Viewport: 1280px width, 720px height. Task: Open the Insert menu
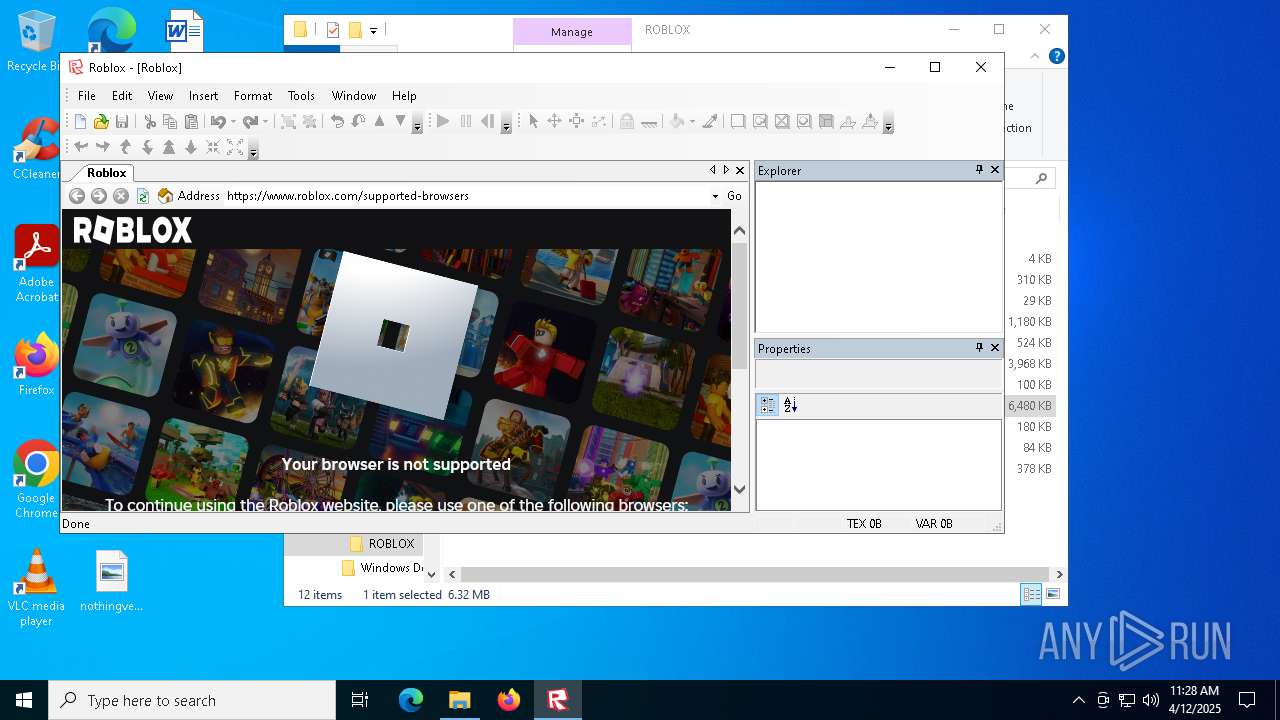(x=203, y=96)
